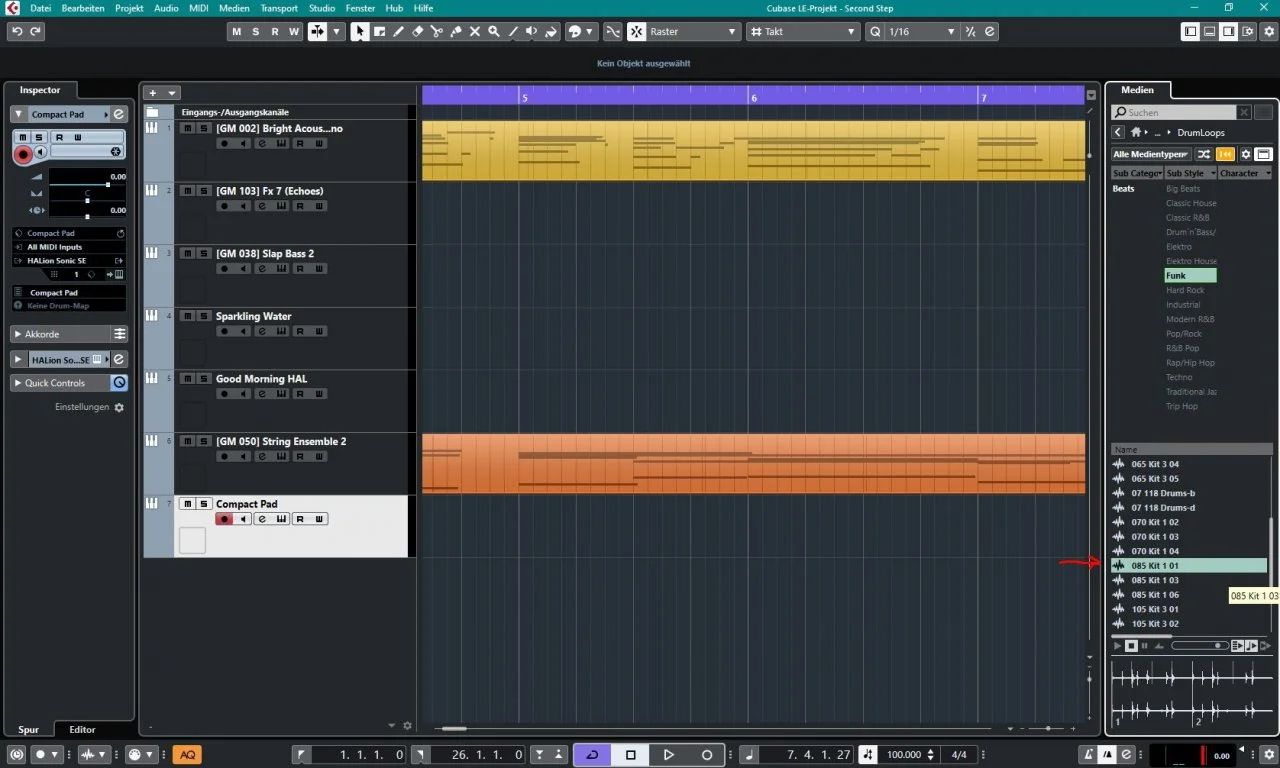Open the Studio menu
The image size is (1280, 768).
click(322, 8)
